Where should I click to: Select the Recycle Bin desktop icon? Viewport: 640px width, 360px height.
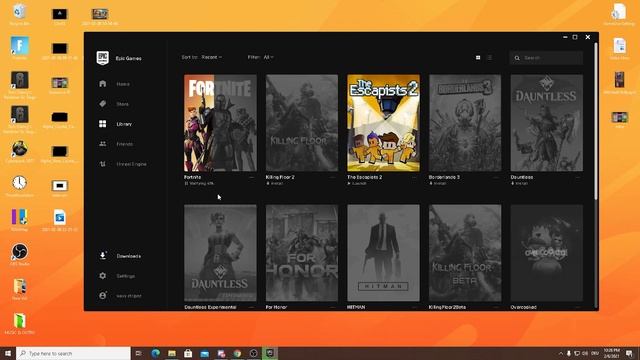point(19,15)
